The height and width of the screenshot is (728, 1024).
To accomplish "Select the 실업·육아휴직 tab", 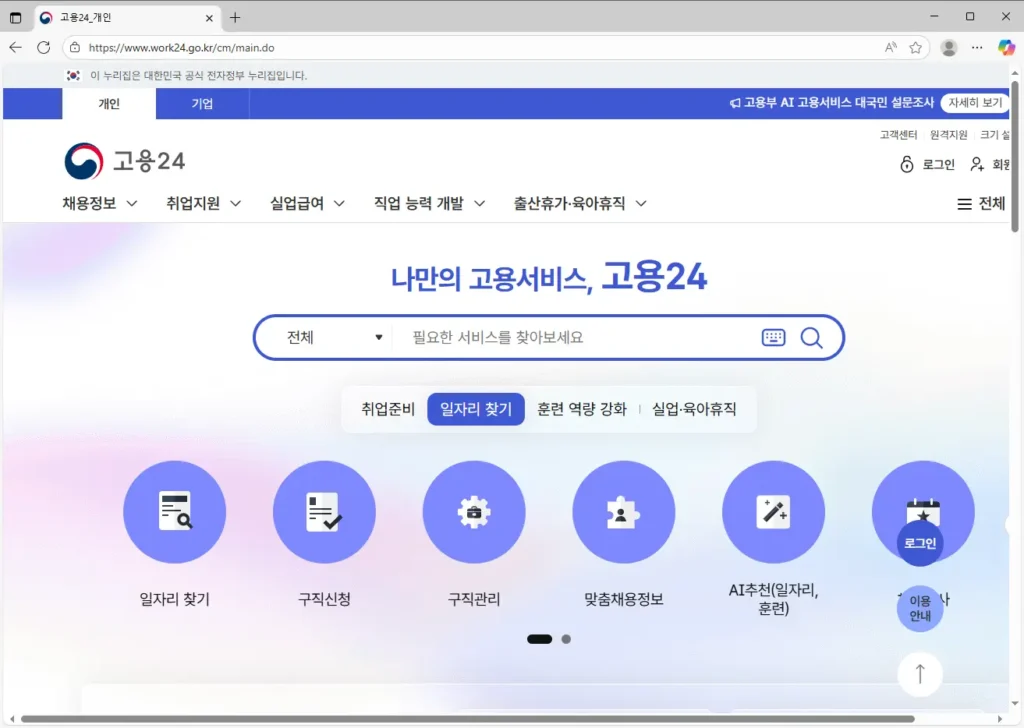I will [x=694, y=409].
